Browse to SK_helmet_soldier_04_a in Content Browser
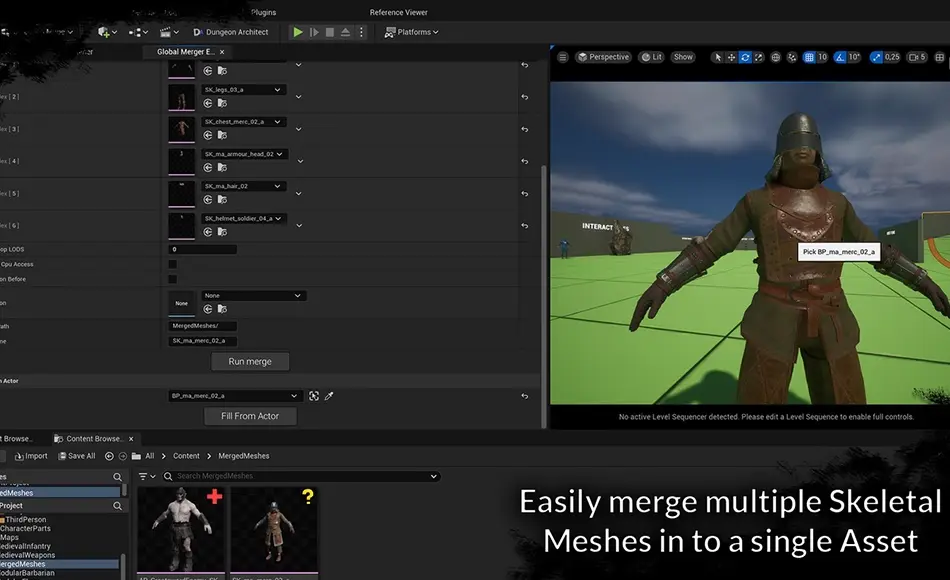The width and height of the screenshot is (950, 580). [x=222, y=232]
